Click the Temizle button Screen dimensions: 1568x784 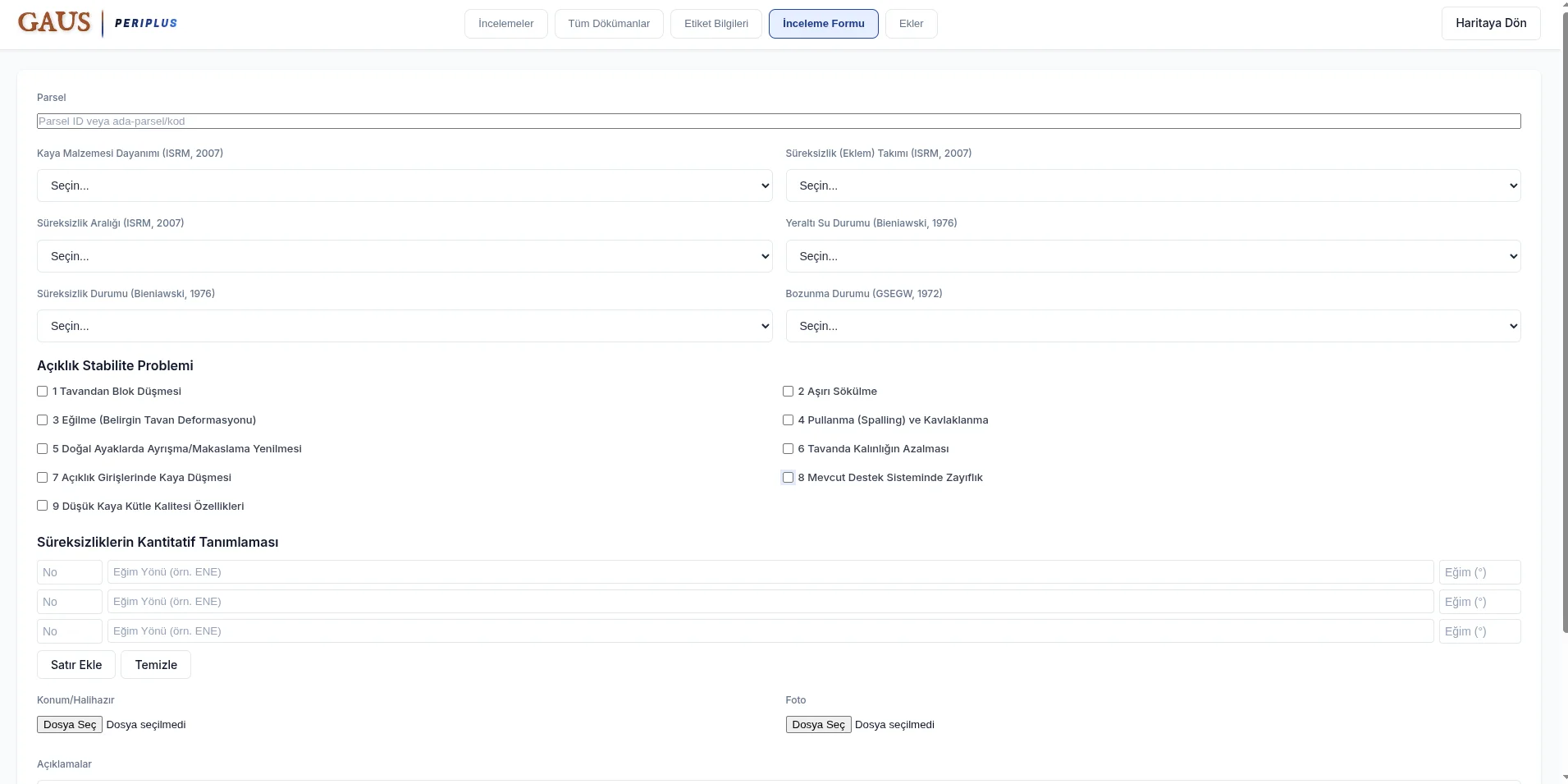[156, 665]
